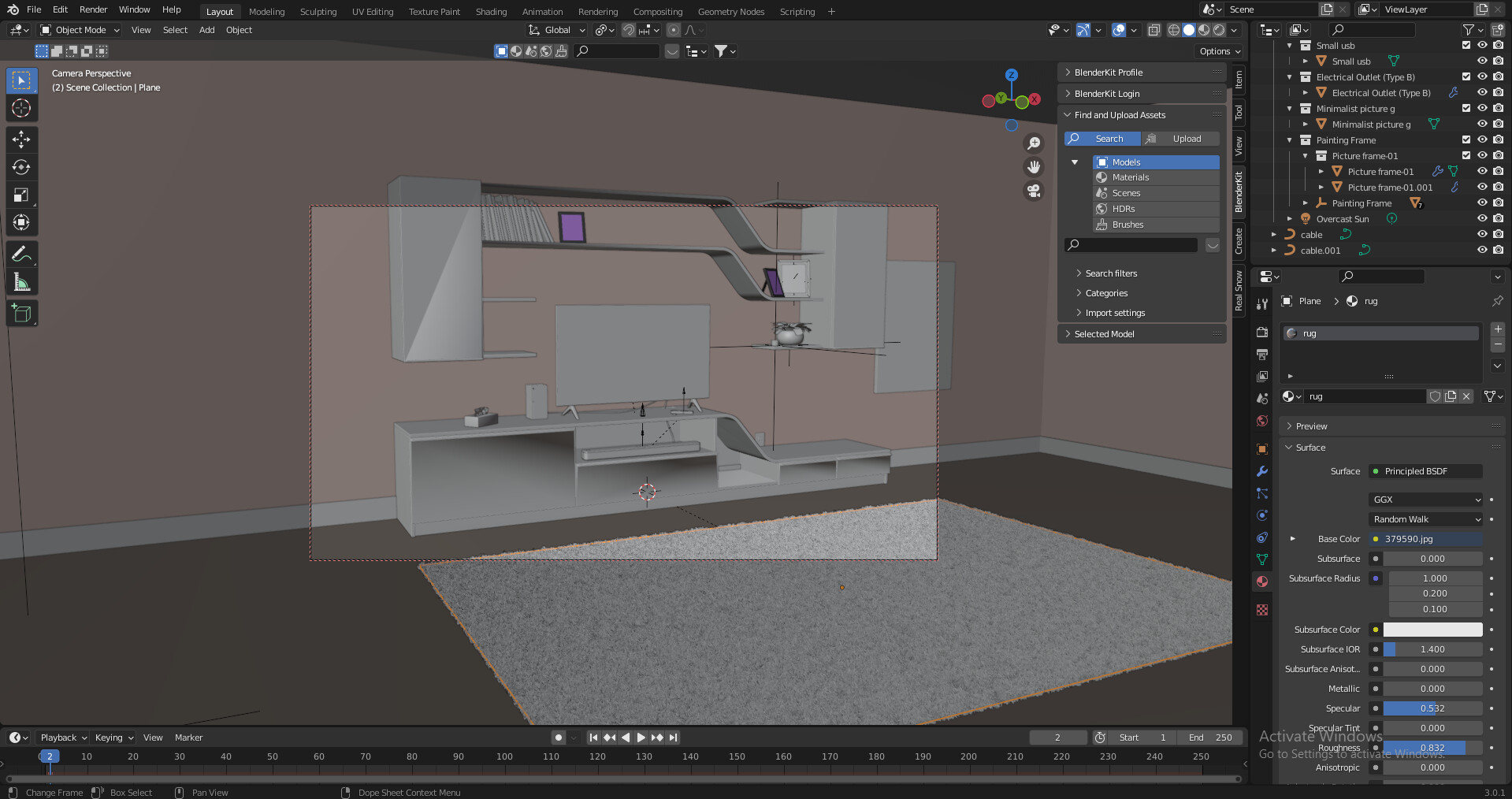Click the Add Cube tool icon
The height and width of the screenshot is (799, 1512).
tap(21, 314)
